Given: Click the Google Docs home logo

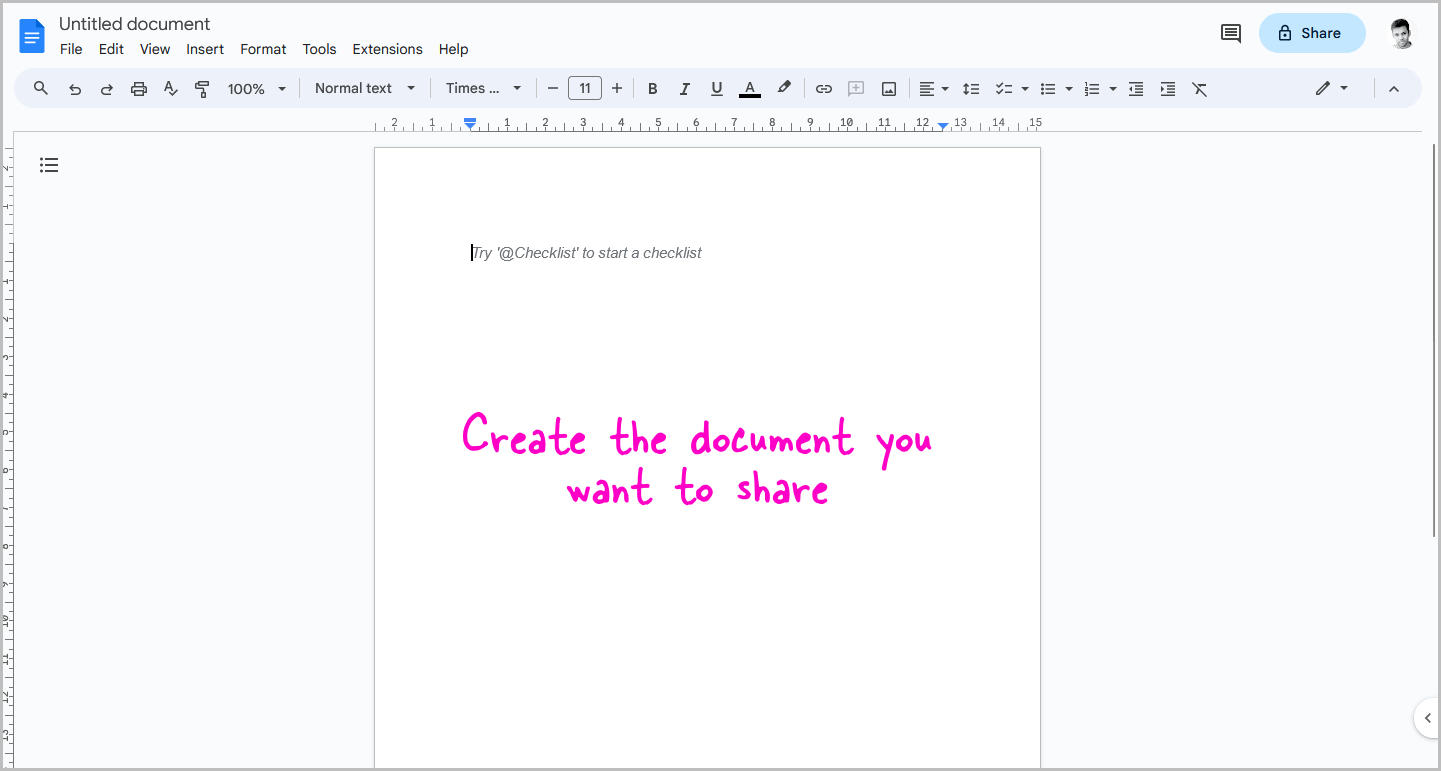Looking at the screenshot, I should click(x=32, y=37).
